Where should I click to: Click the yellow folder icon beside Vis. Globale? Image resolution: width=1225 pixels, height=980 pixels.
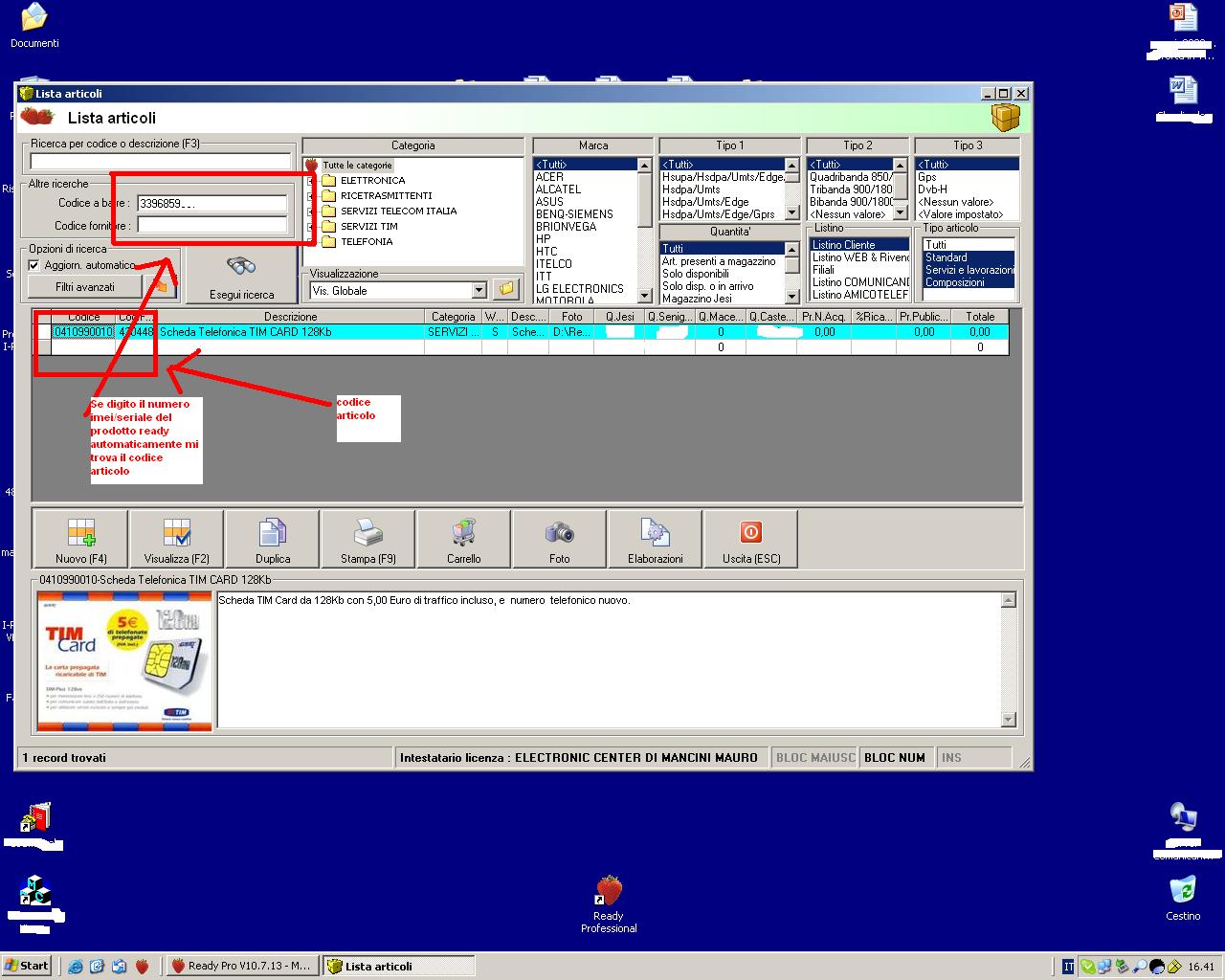(x=506, y=289)
